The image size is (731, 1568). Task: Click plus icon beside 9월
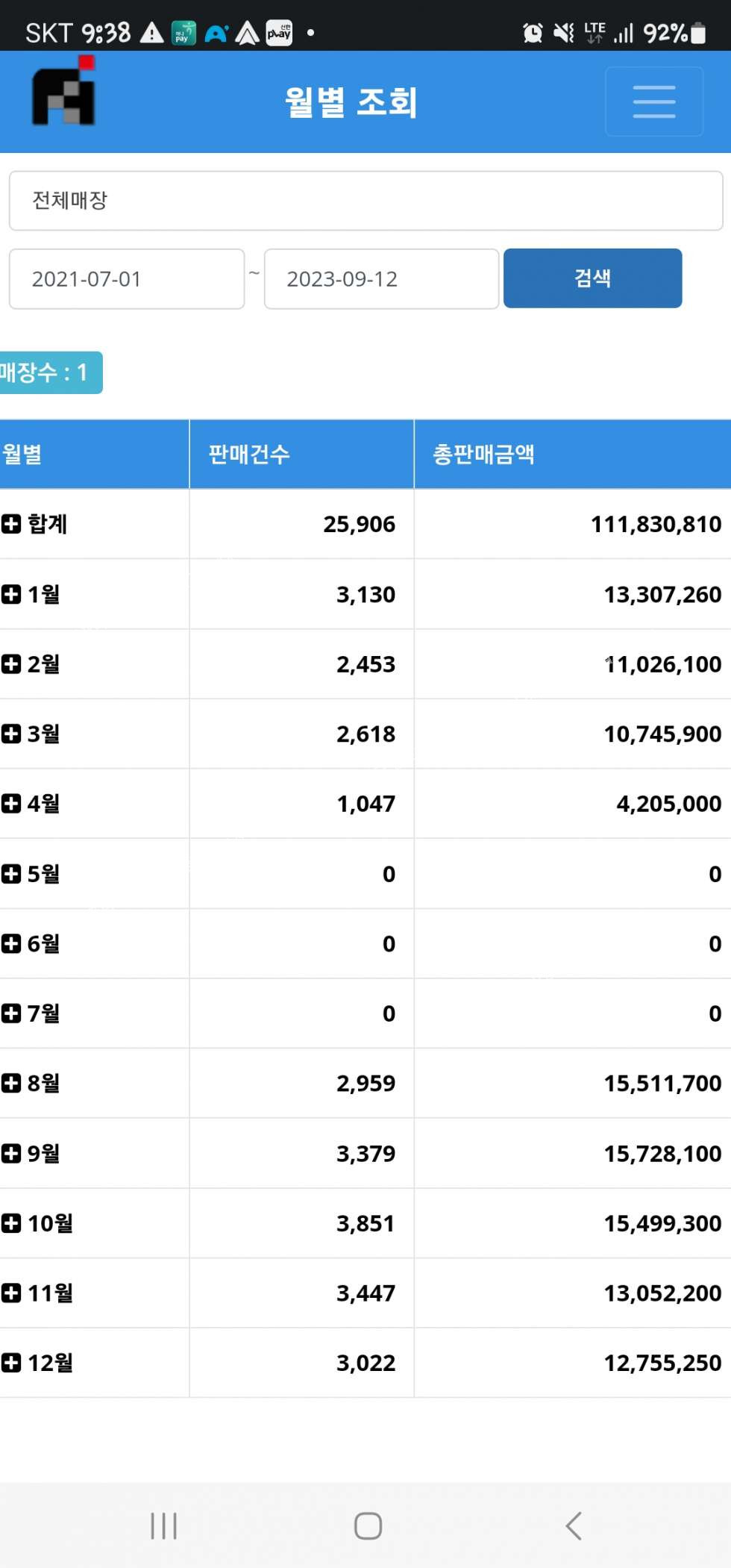[x=11, y=1153]
